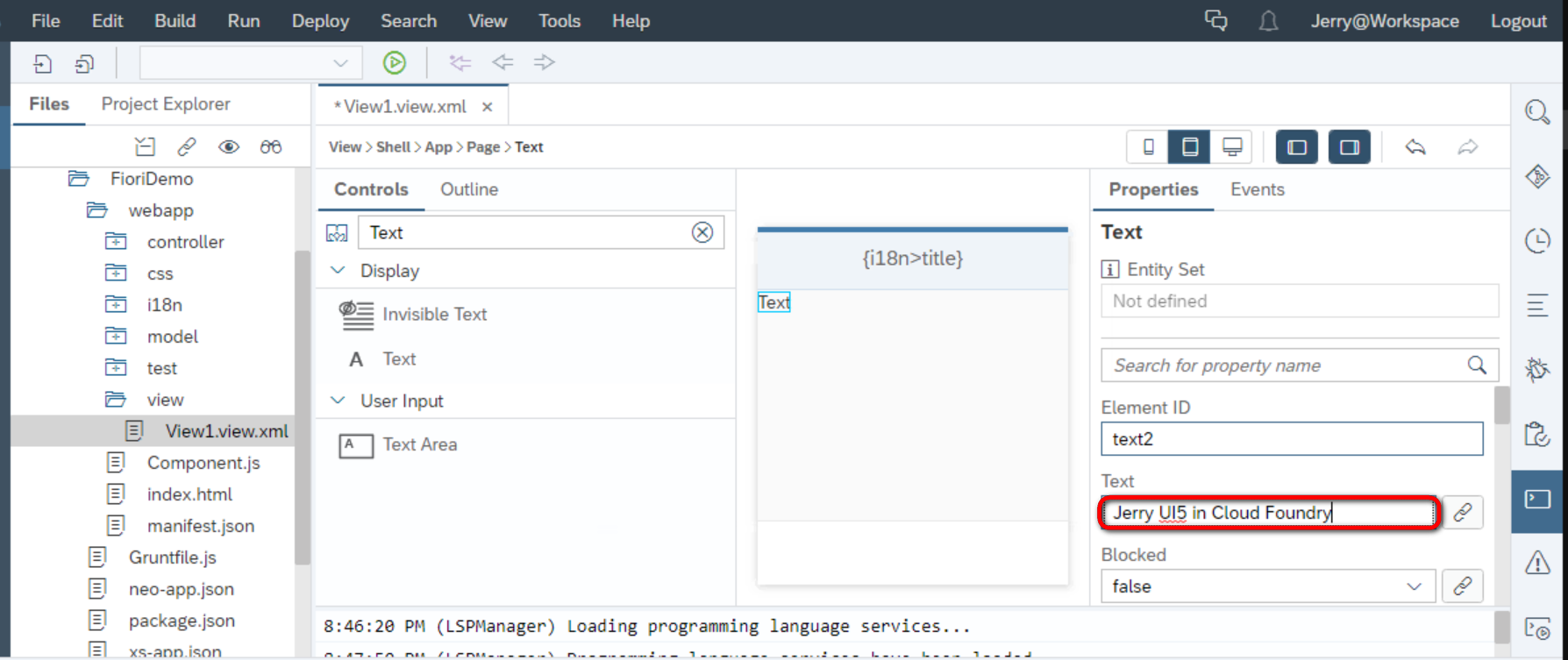Open the Git pane icon in right sidebar
Screen dimensions: 1568x660
click(x=1537, y=176)
